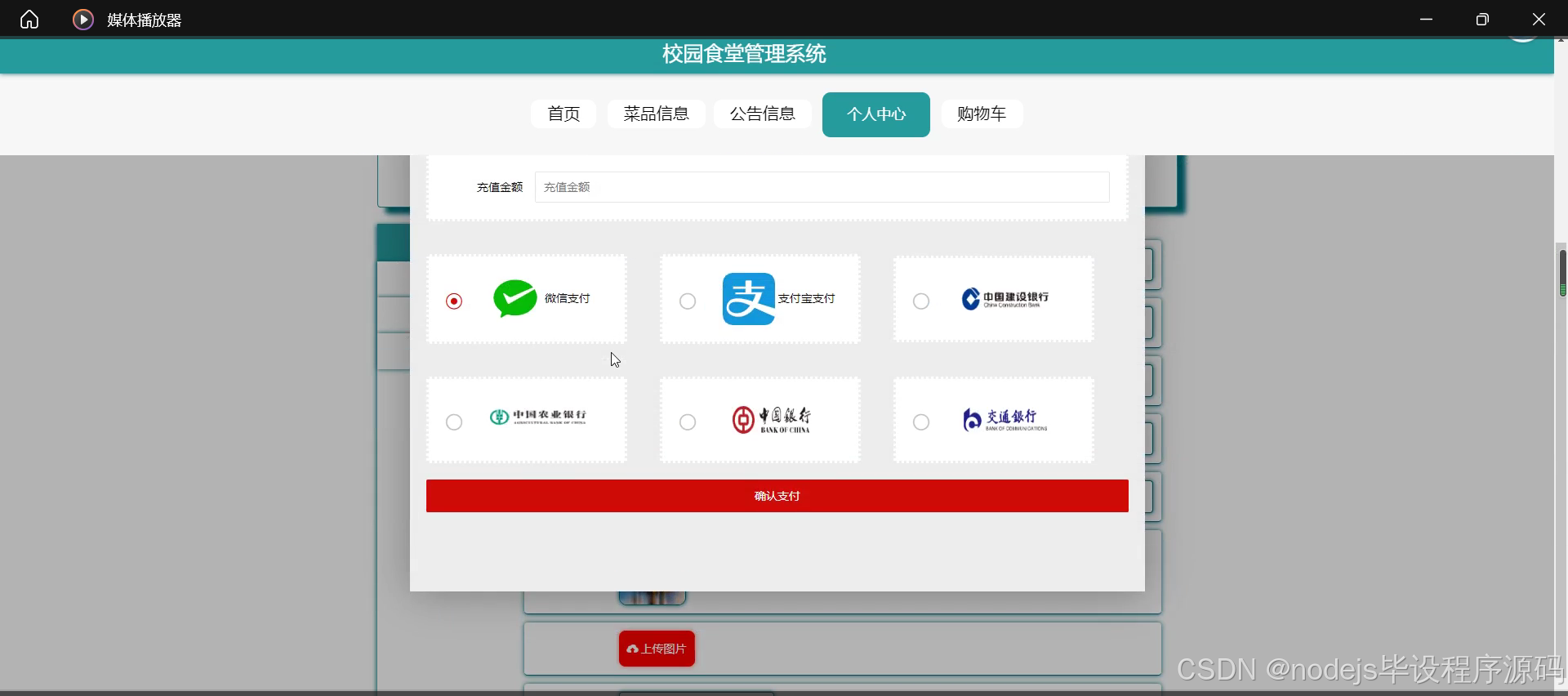Restore down the media player window
The width and height of the screenshot is (1568, 696).
1482,20
